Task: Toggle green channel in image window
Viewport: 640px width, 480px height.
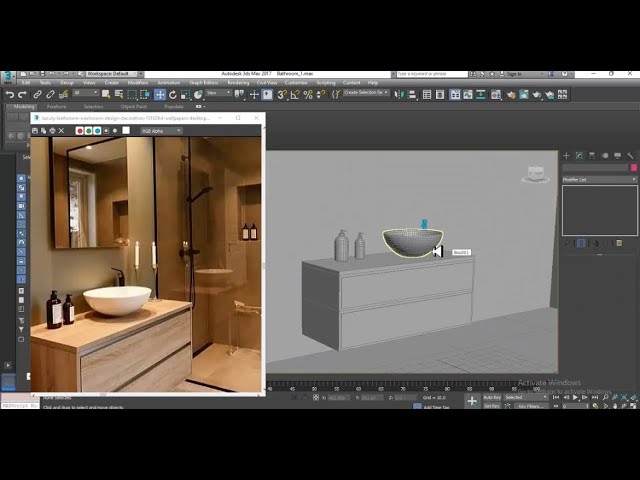Action: click(x=88, y=131)
